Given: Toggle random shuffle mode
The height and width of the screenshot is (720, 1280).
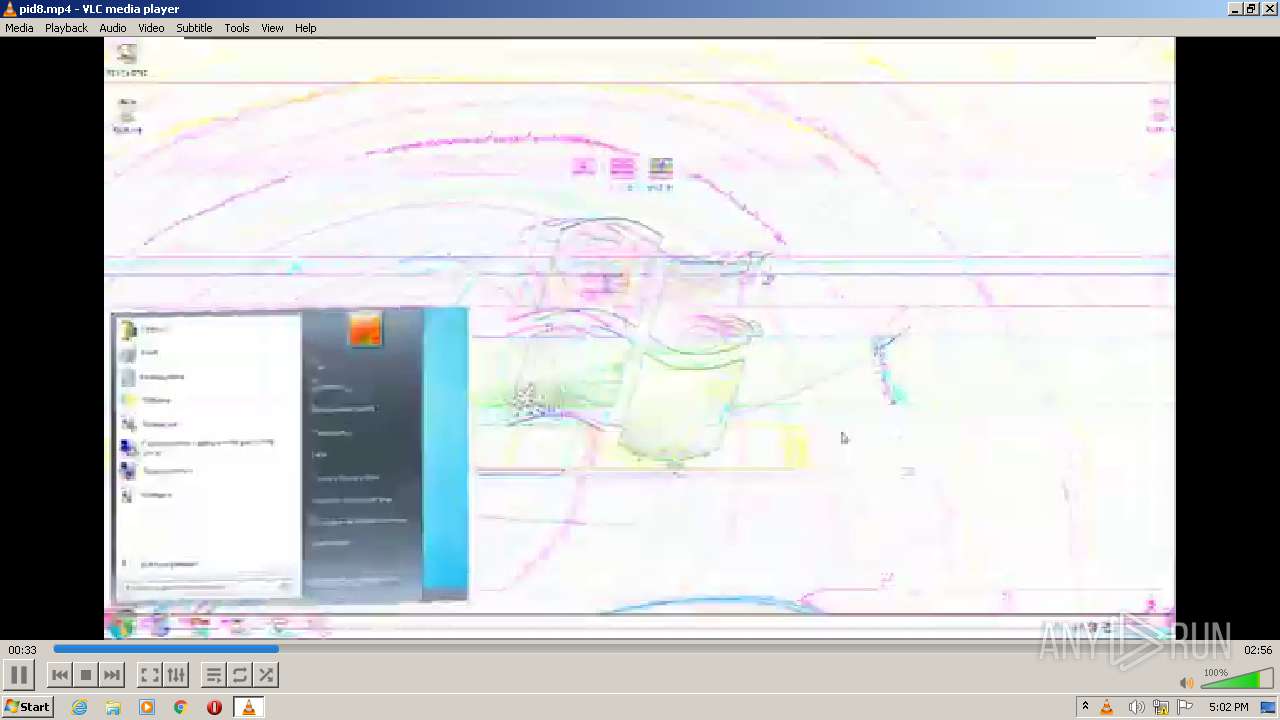Looking at the screenshot, I should coord(266,675).
